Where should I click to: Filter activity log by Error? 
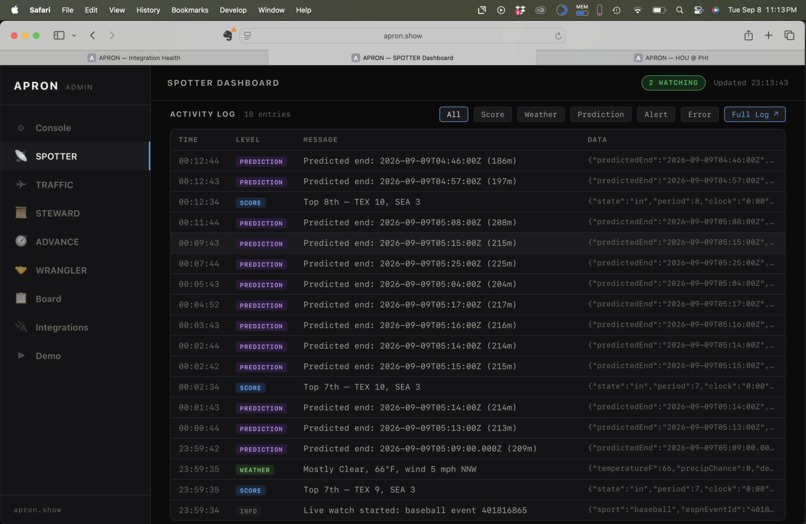[699, 114]
